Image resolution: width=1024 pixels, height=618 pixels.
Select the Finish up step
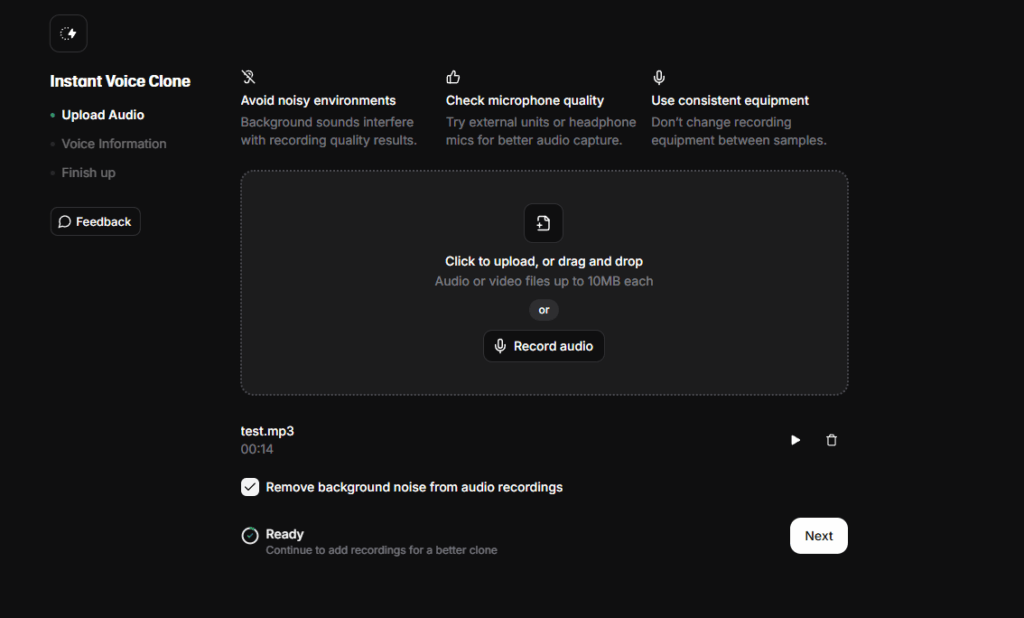tap(88, 172)
